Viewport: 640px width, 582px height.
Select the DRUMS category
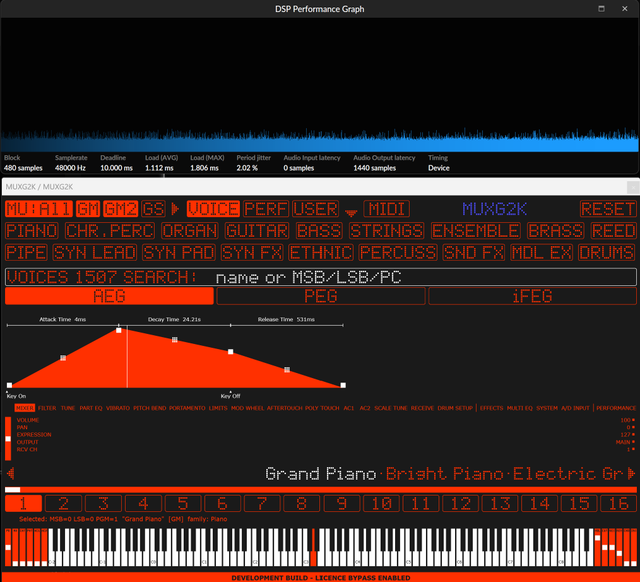click(x=607, y=252)
